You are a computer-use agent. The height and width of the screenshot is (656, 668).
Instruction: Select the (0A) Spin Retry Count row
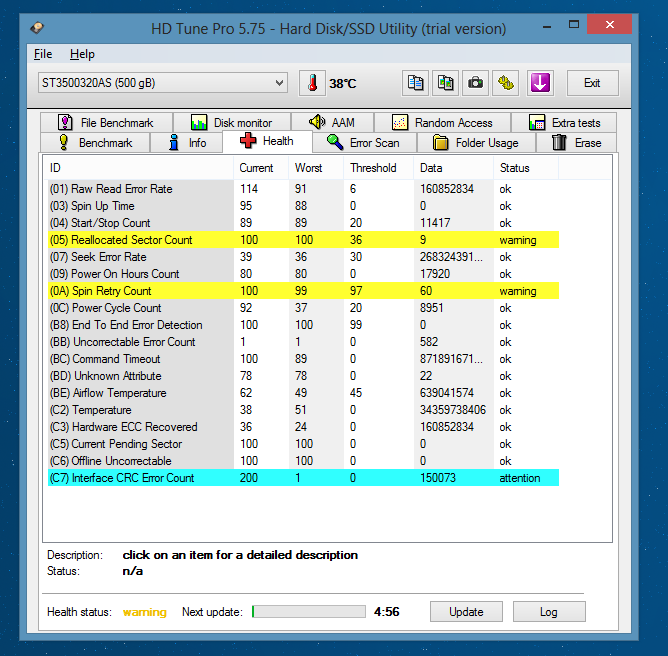pos(303,291)
